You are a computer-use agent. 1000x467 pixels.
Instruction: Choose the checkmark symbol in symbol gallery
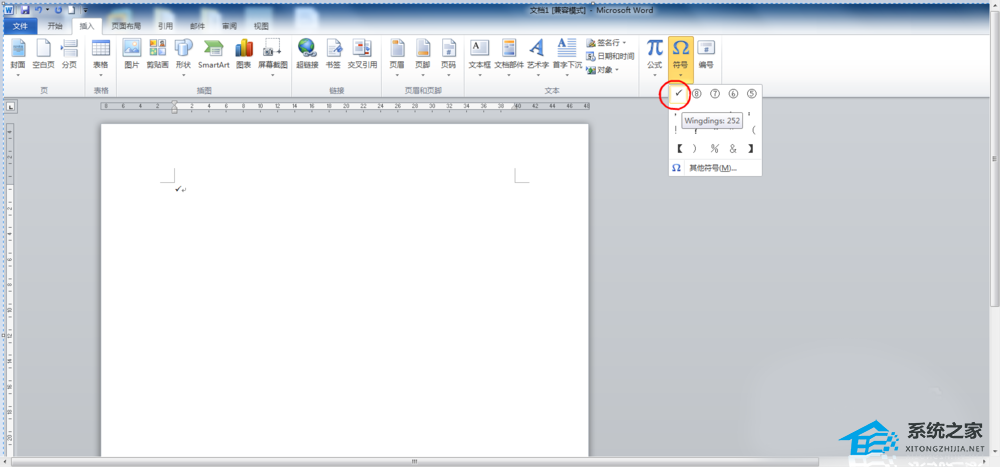click(679, 94)
